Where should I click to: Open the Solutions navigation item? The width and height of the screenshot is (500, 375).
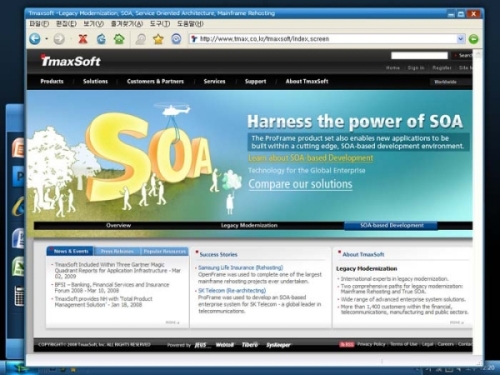[95, 81]
